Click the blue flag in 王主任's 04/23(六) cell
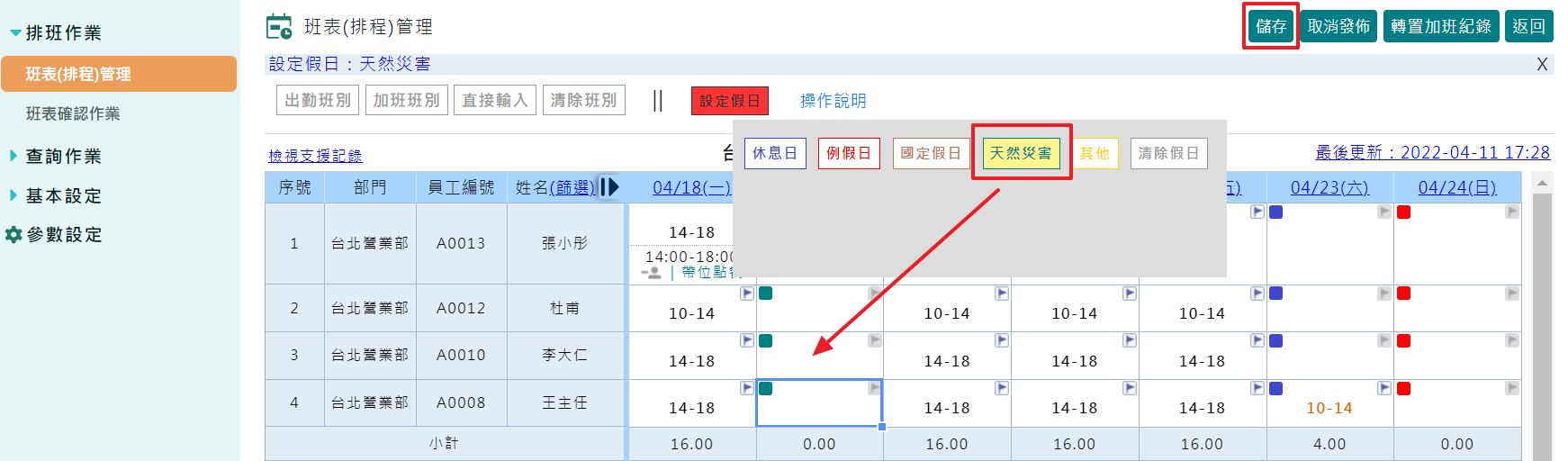Viewport: 1568px width, 461px height. coord(1384,388)
